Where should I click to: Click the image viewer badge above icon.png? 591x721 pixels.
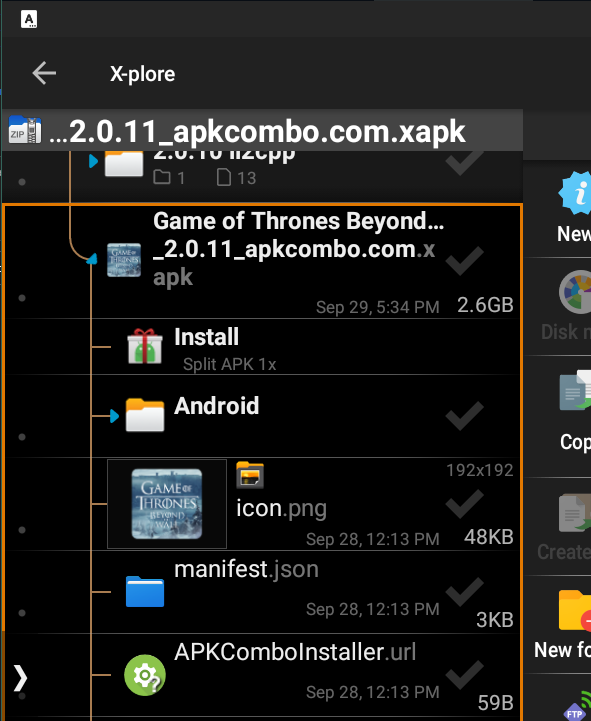pyautogui.click(x=250, y=475)
